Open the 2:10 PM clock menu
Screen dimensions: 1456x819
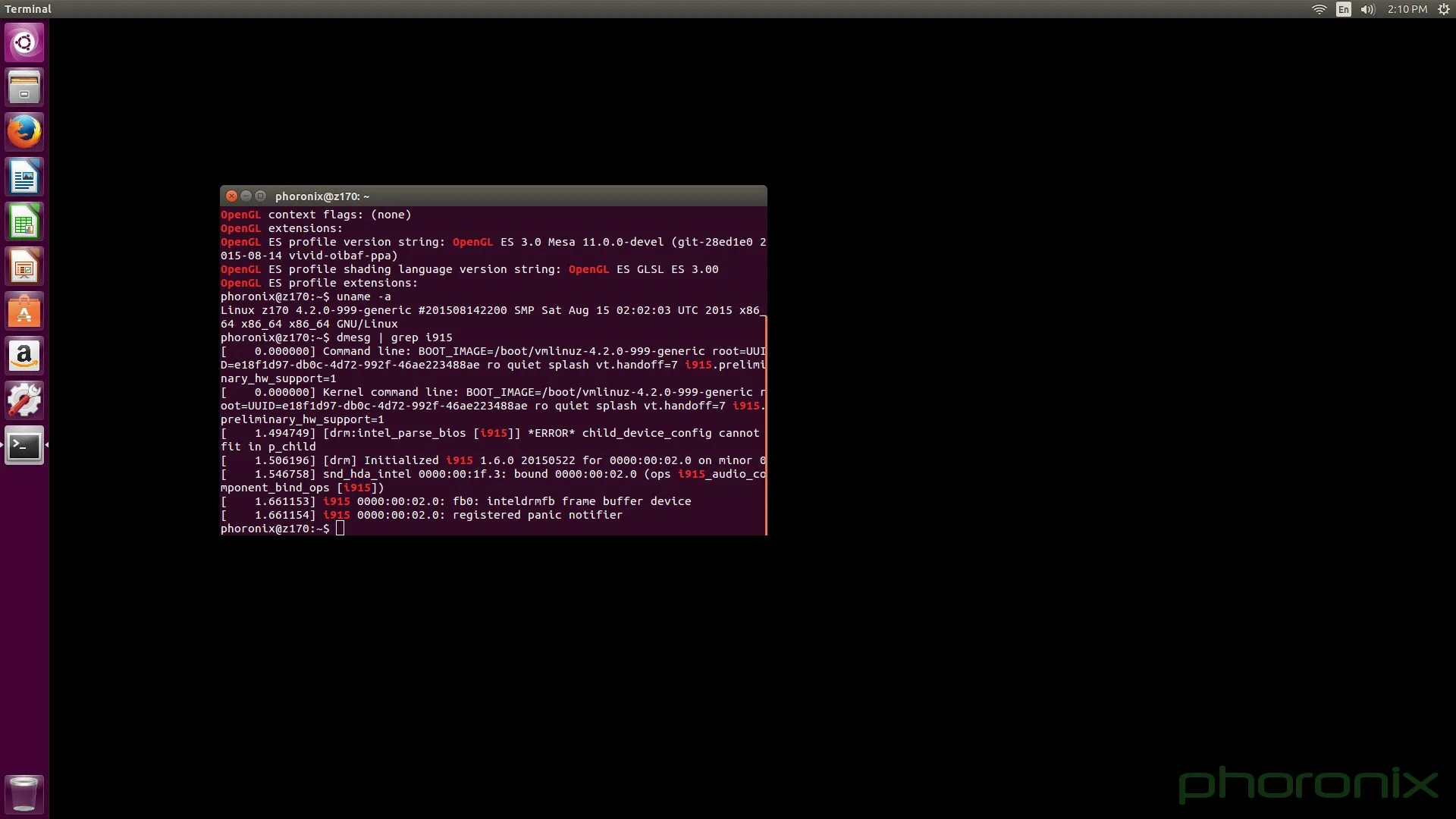click(1407, 9)
